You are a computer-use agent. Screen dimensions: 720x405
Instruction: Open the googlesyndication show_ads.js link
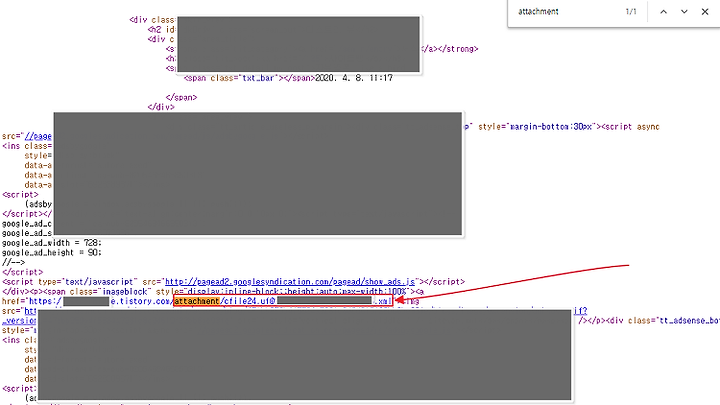click(290, 281)
